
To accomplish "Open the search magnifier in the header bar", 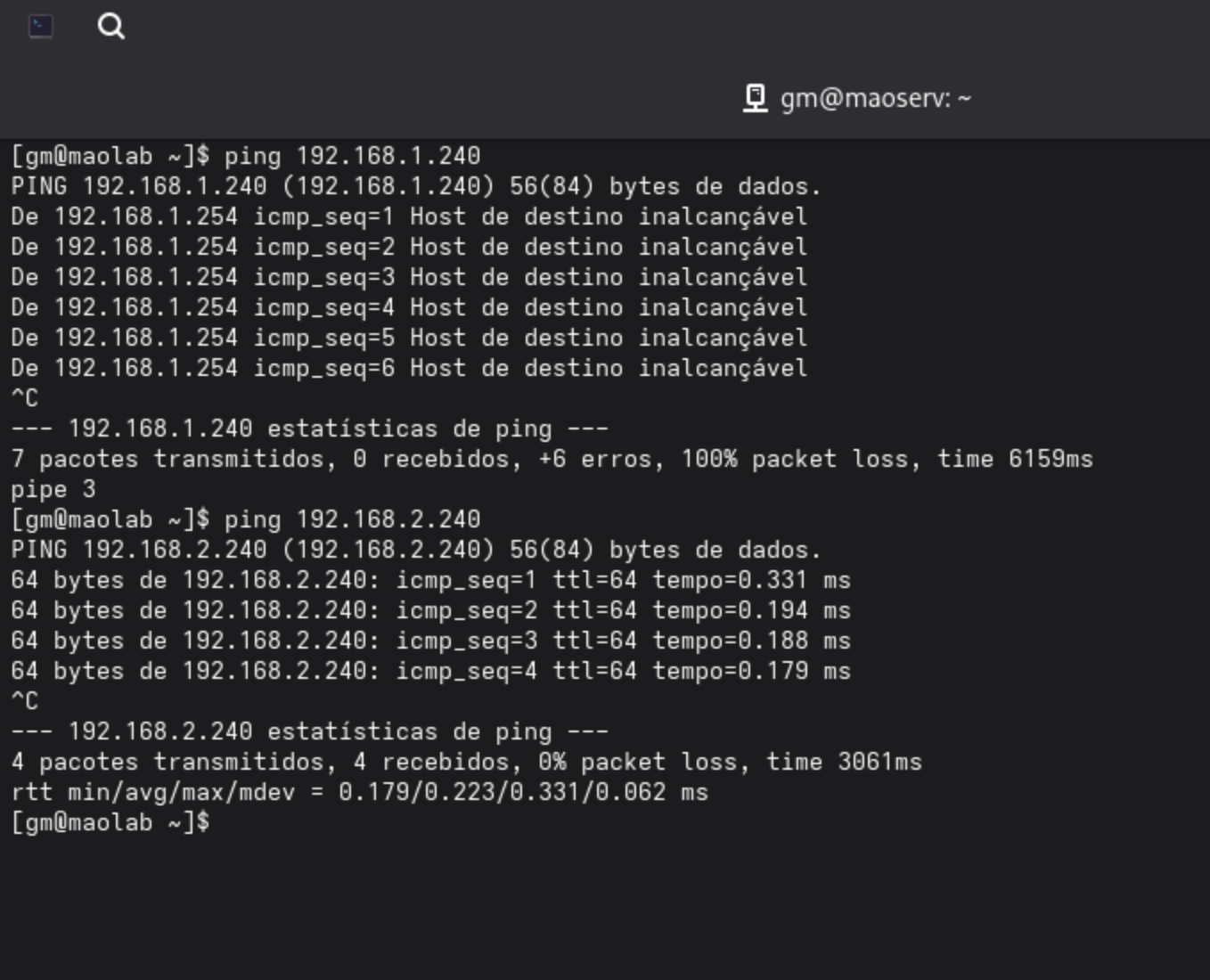I will (110, 27).
